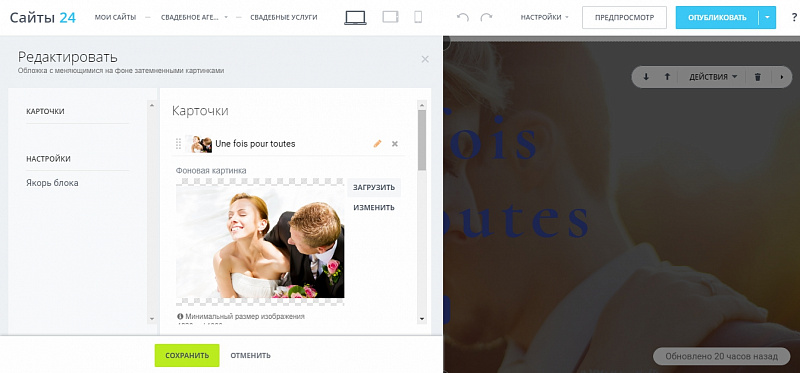Viewport: 800px width, 373px height.
Task: Click the redo arrow icon
Action: click(x=486, y=17)
